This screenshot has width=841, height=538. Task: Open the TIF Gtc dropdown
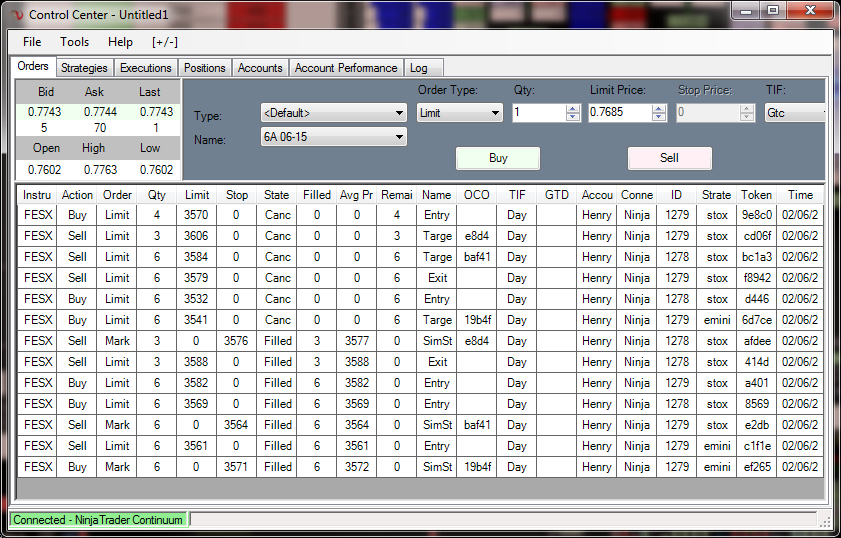(x=795, y=113)
